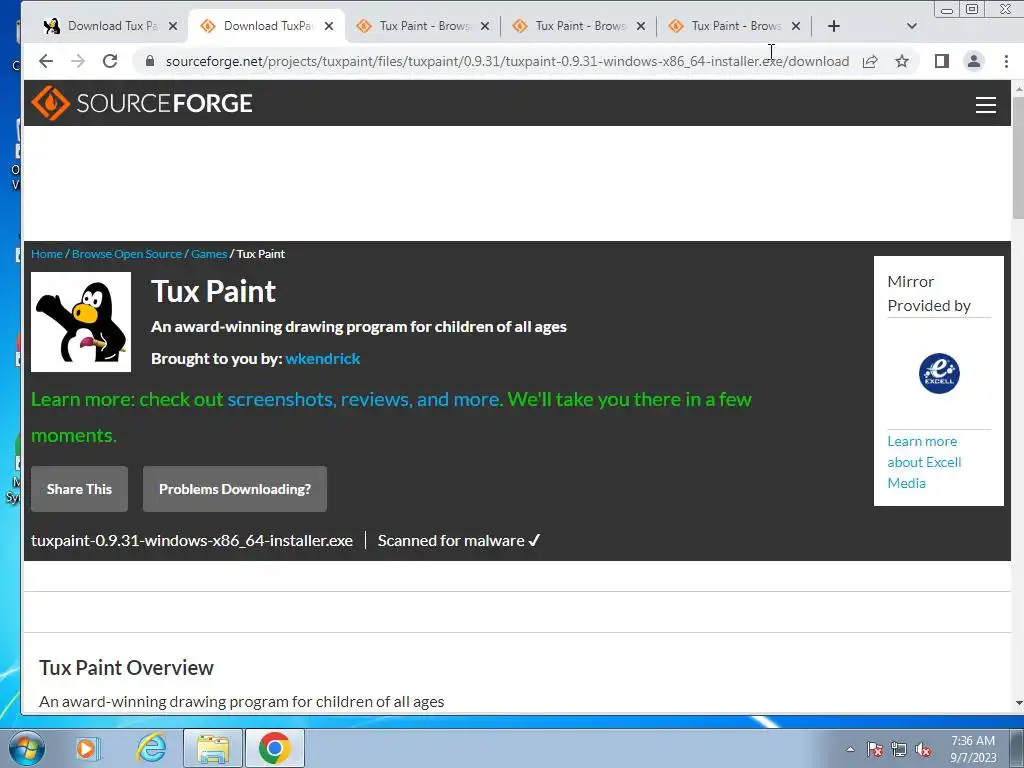The height and width of the screenshot is (768, 1024).
Task: Follow the Home breadcrumb link
Action: pyautogui.click(x=46, y=254)
